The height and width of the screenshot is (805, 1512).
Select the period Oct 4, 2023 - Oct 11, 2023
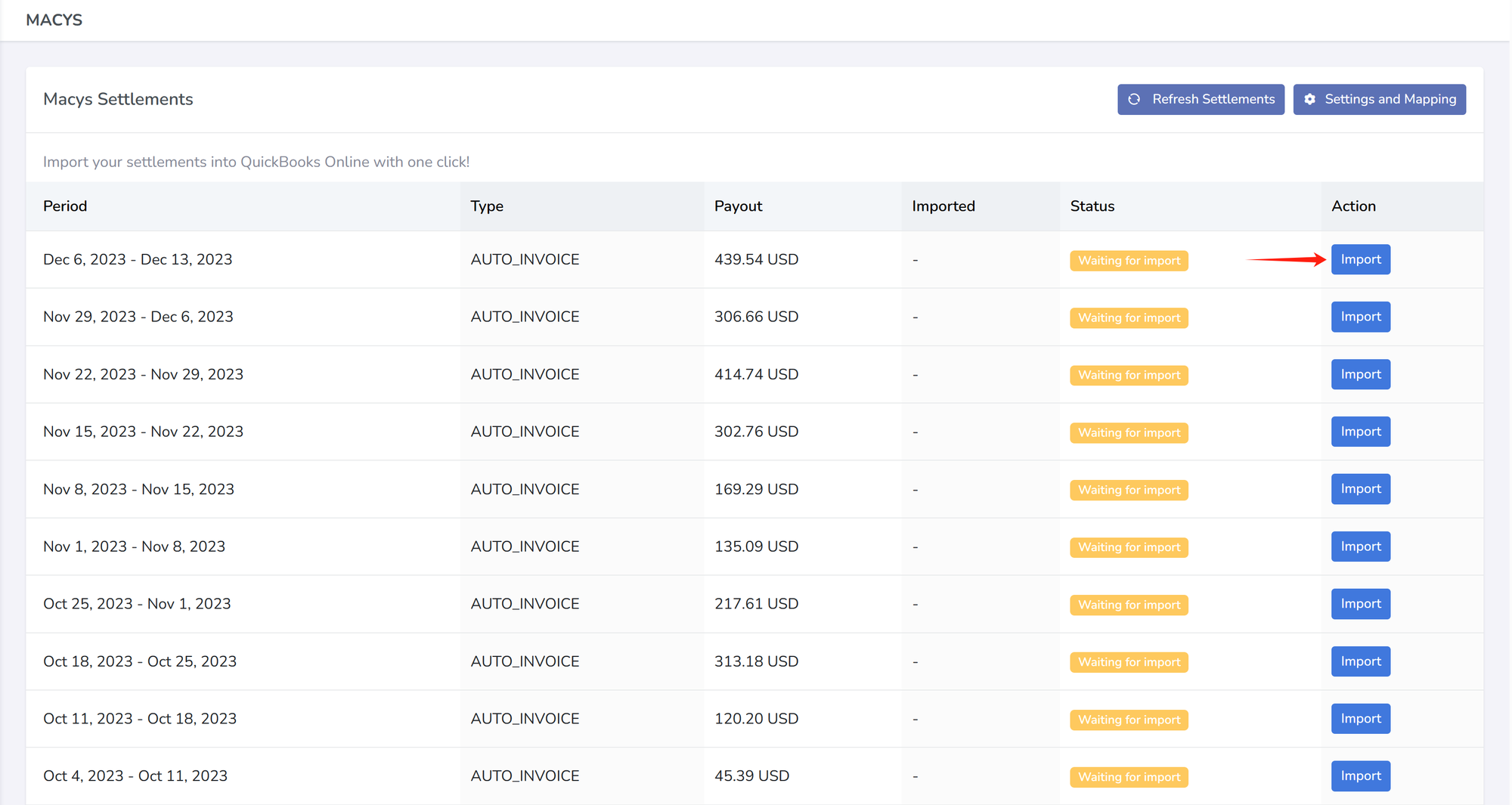[x=135, y=776]
